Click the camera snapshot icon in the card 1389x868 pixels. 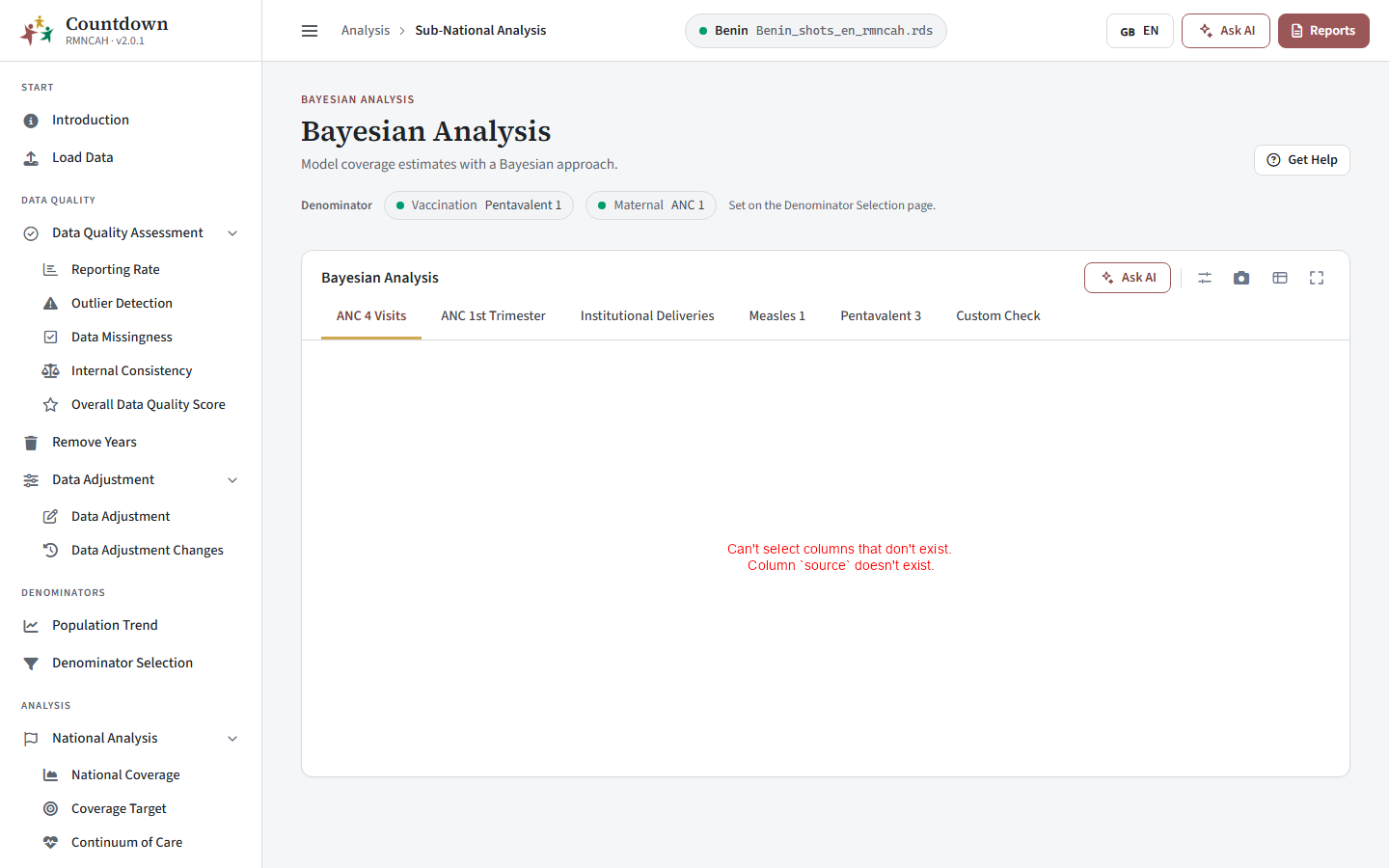[1241, 278]
